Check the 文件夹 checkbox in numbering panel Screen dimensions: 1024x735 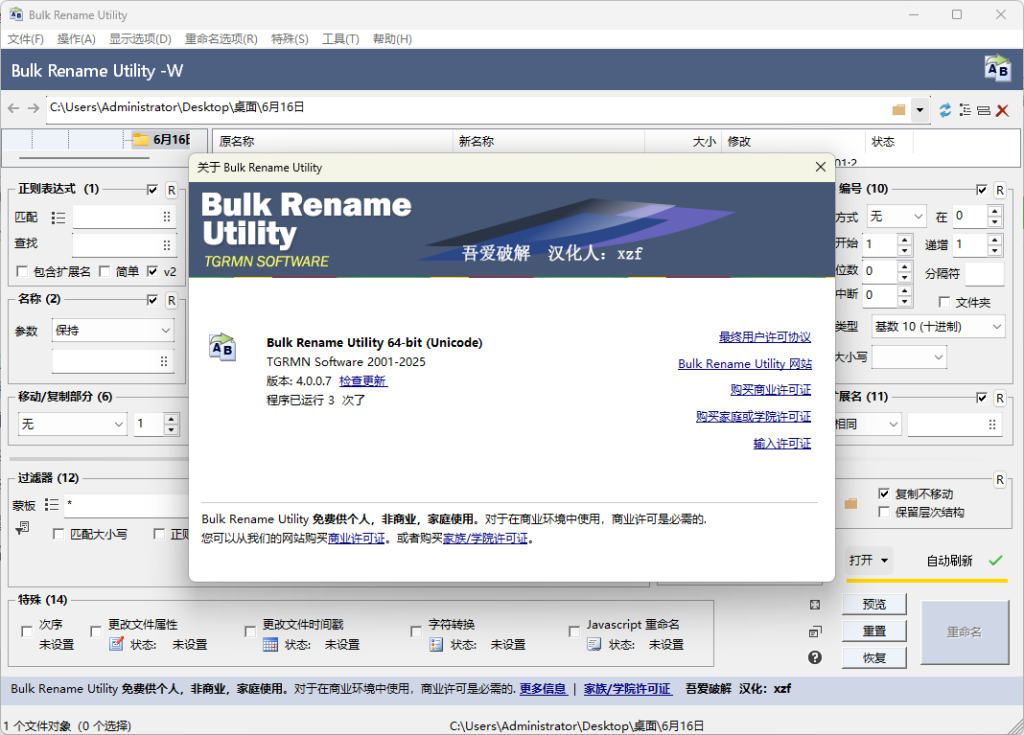point(944,302)
